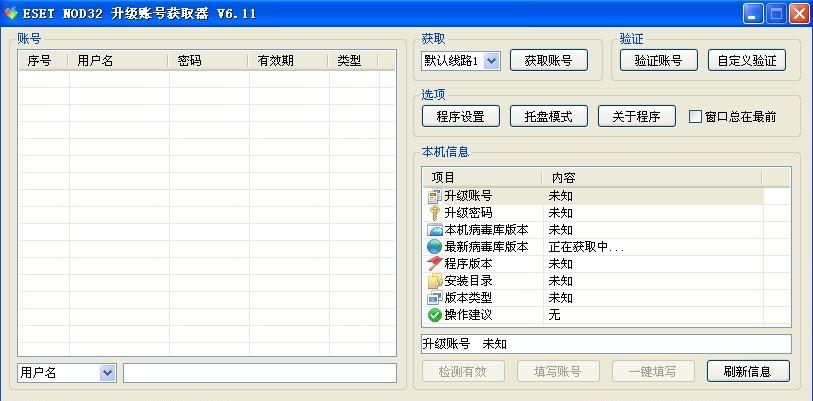
Task: Click the 正在获取中... value
Action: pyautogui.click(x=586, y=247)
